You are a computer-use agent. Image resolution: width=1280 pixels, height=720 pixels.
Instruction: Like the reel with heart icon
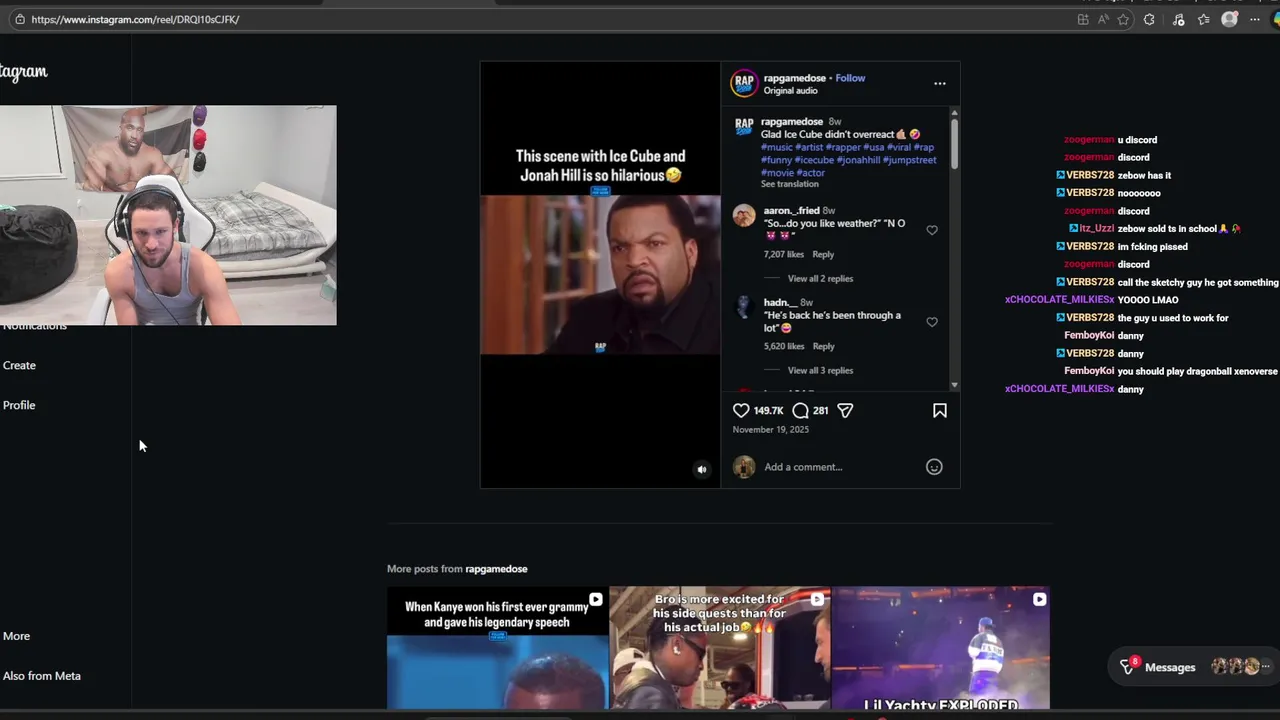point(741,411)
